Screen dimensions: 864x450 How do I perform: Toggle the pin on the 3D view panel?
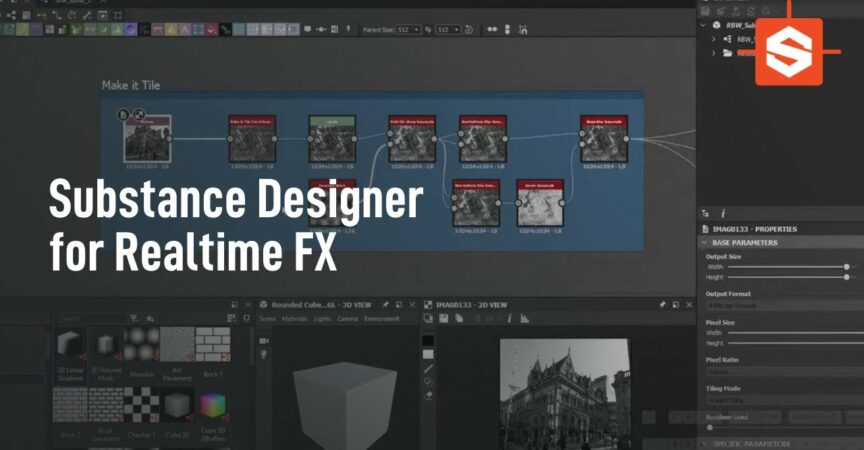pos(385,305)
